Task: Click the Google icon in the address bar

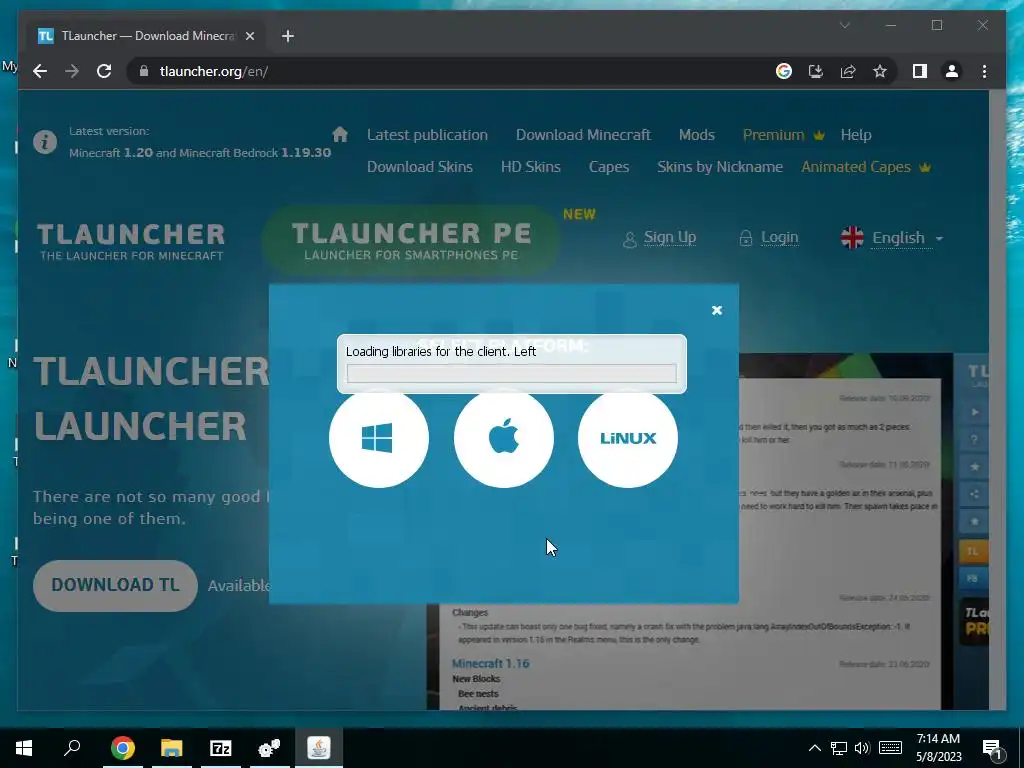Action: coord(784,71)
